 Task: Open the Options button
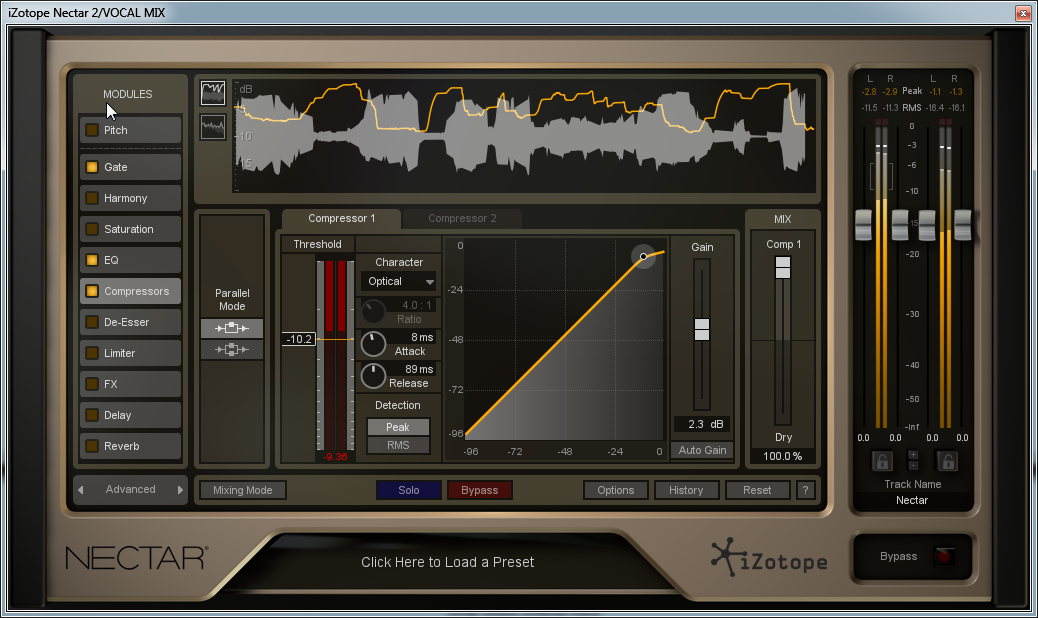(x=616, y=490)
